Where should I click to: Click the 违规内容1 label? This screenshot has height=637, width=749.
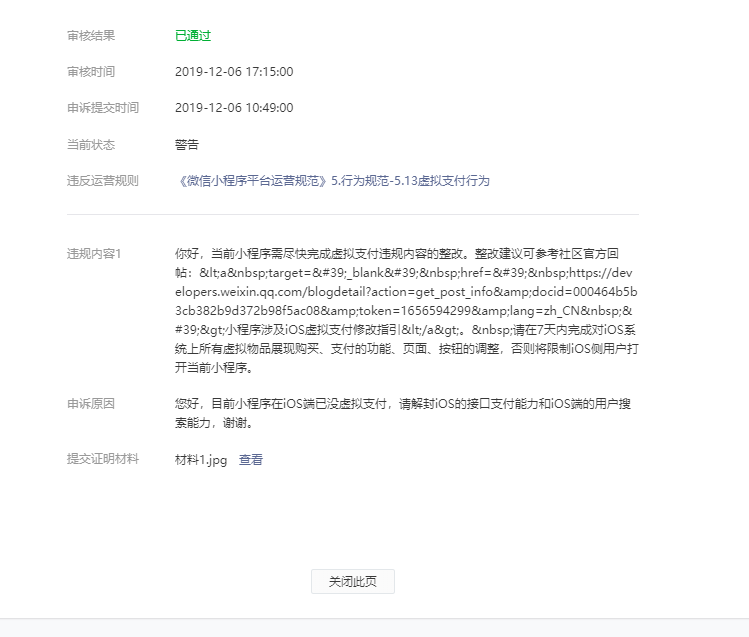tap(94, 254)
